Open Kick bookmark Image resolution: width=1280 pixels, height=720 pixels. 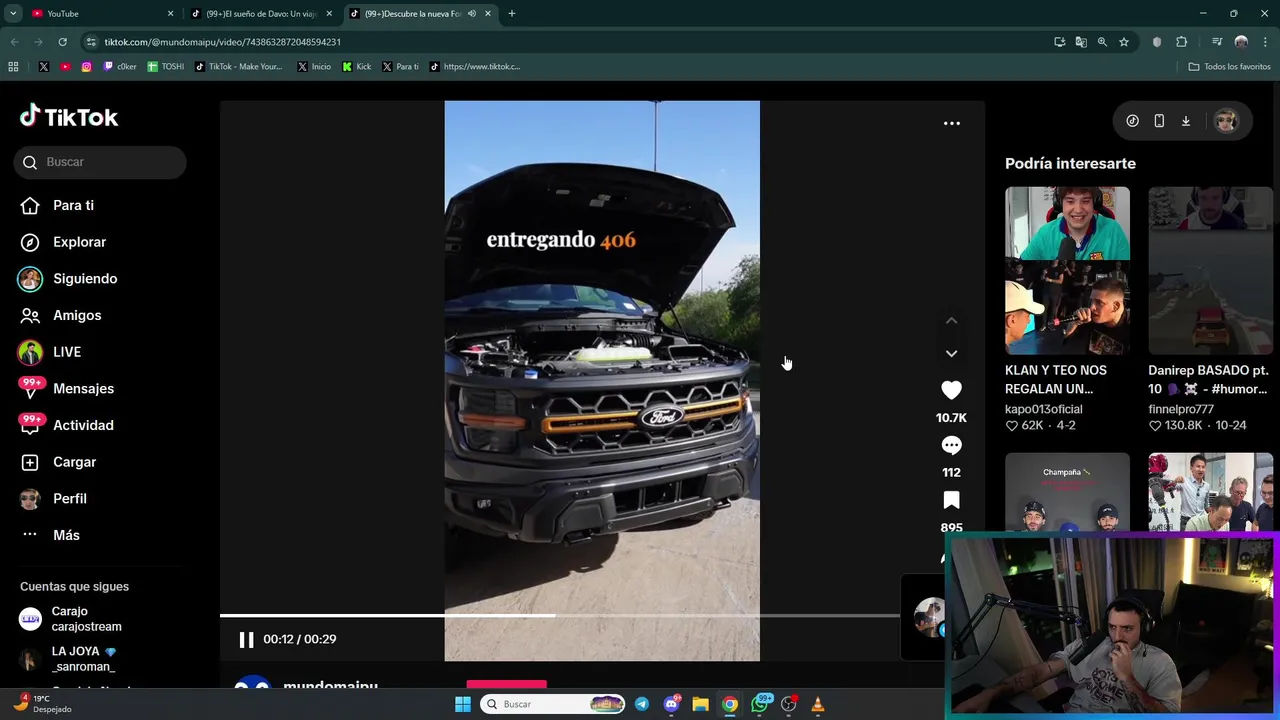click(357, 67)
